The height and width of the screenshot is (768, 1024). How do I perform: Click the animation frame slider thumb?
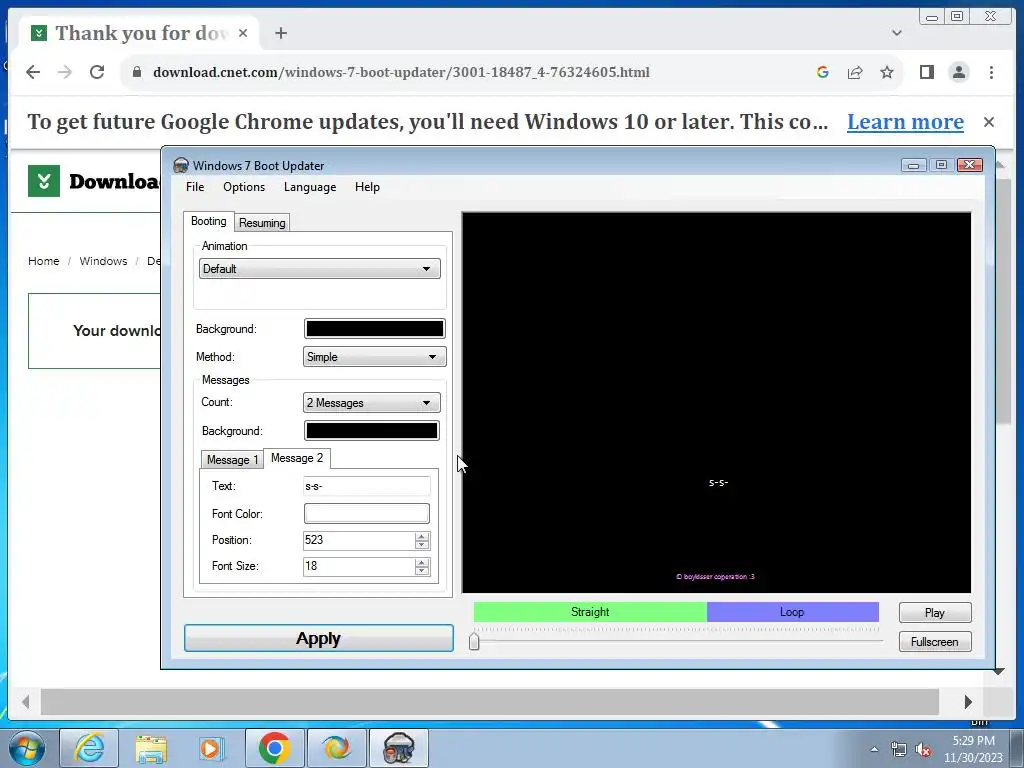474,641
